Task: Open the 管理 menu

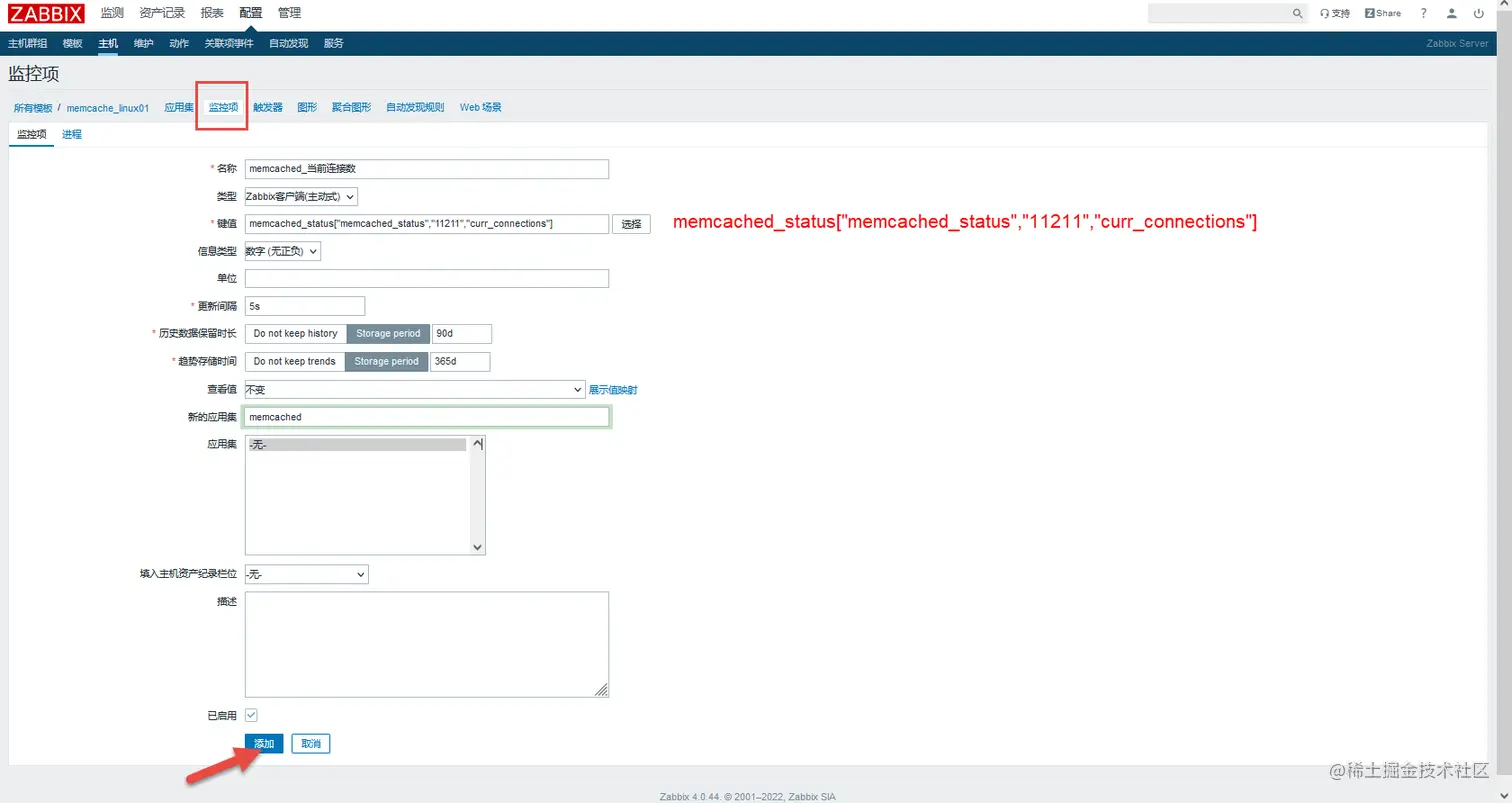Action: (x=289, y=13)
